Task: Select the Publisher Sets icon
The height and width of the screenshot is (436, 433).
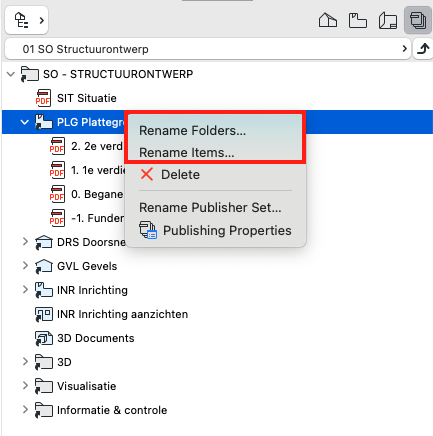Action: 418,20
